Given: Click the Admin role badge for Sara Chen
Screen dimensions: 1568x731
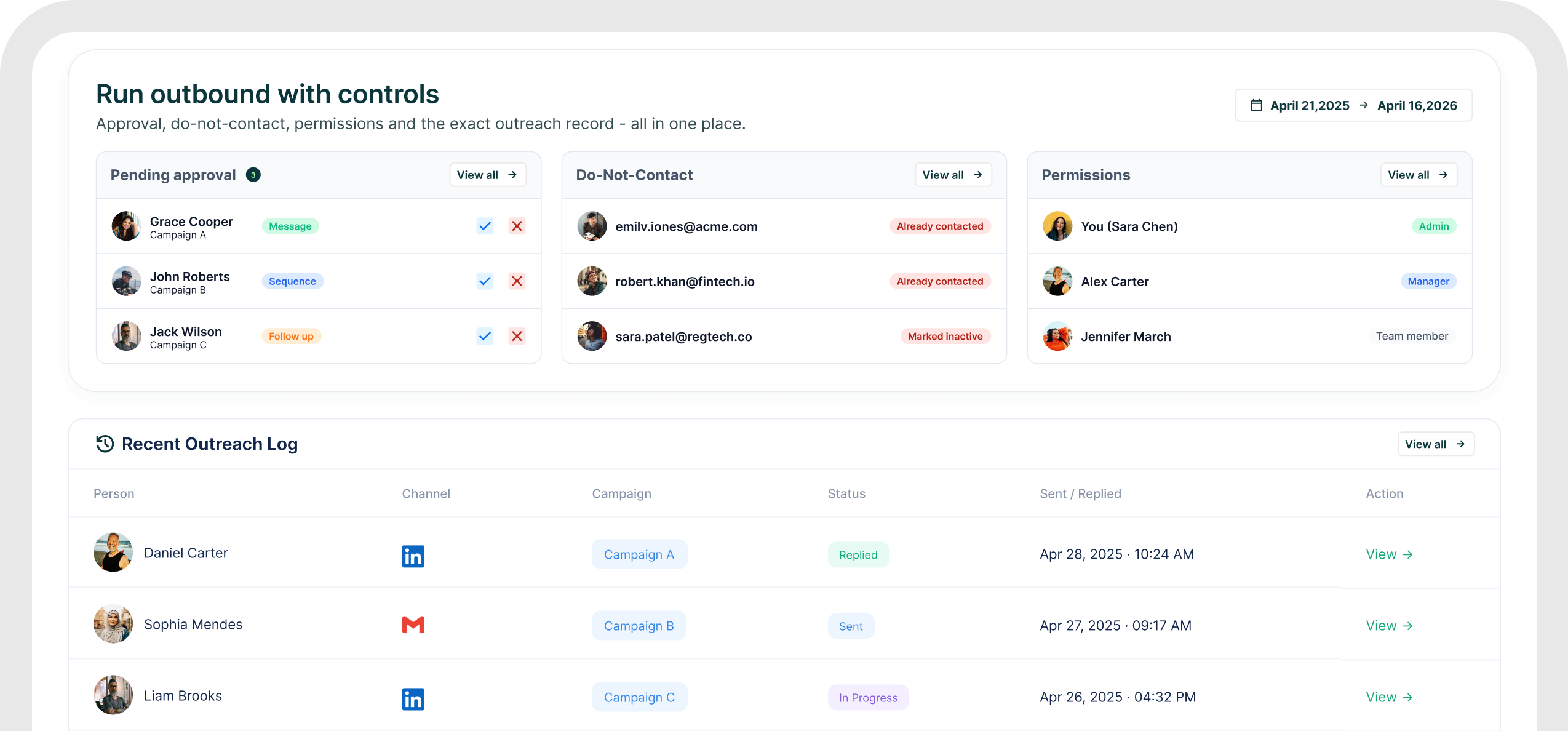Looking at the screenshot, I should pyautogui.click(x=1433, y=226).
